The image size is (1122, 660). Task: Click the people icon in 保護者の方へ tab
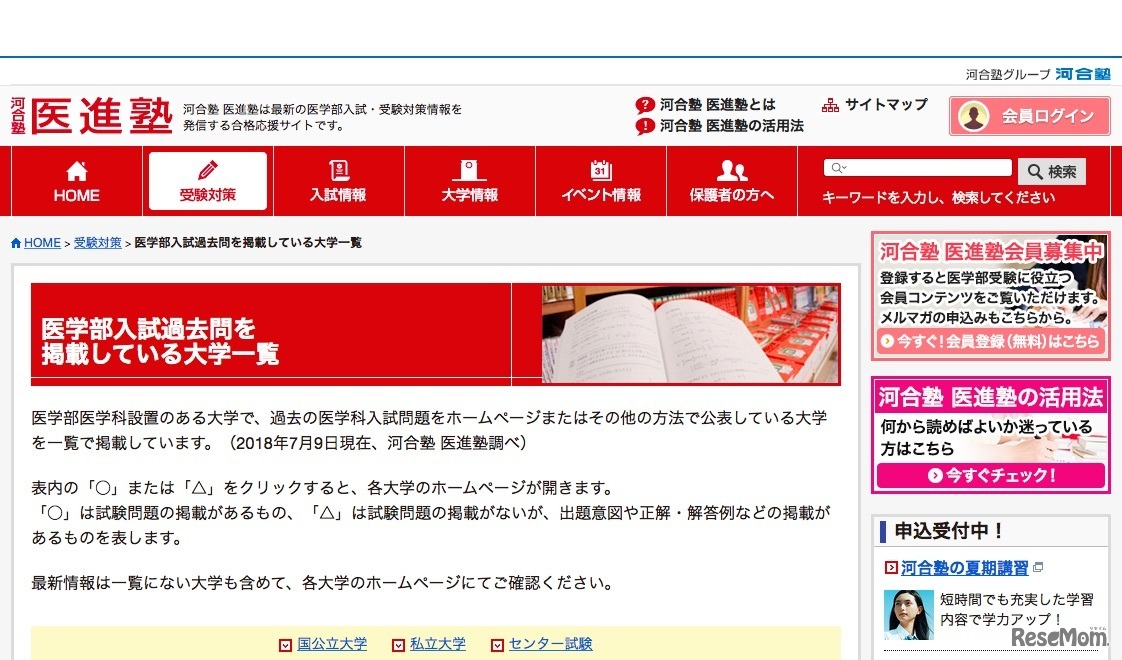pos(732,170)
